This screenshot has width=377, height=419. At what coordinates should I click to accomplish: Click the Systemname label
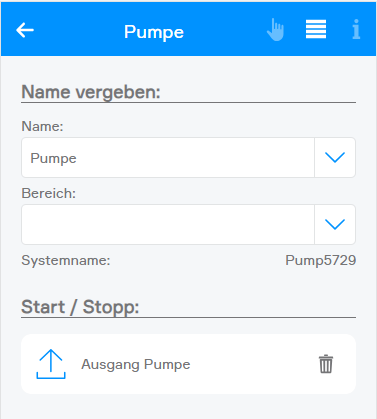pos(66,260)
